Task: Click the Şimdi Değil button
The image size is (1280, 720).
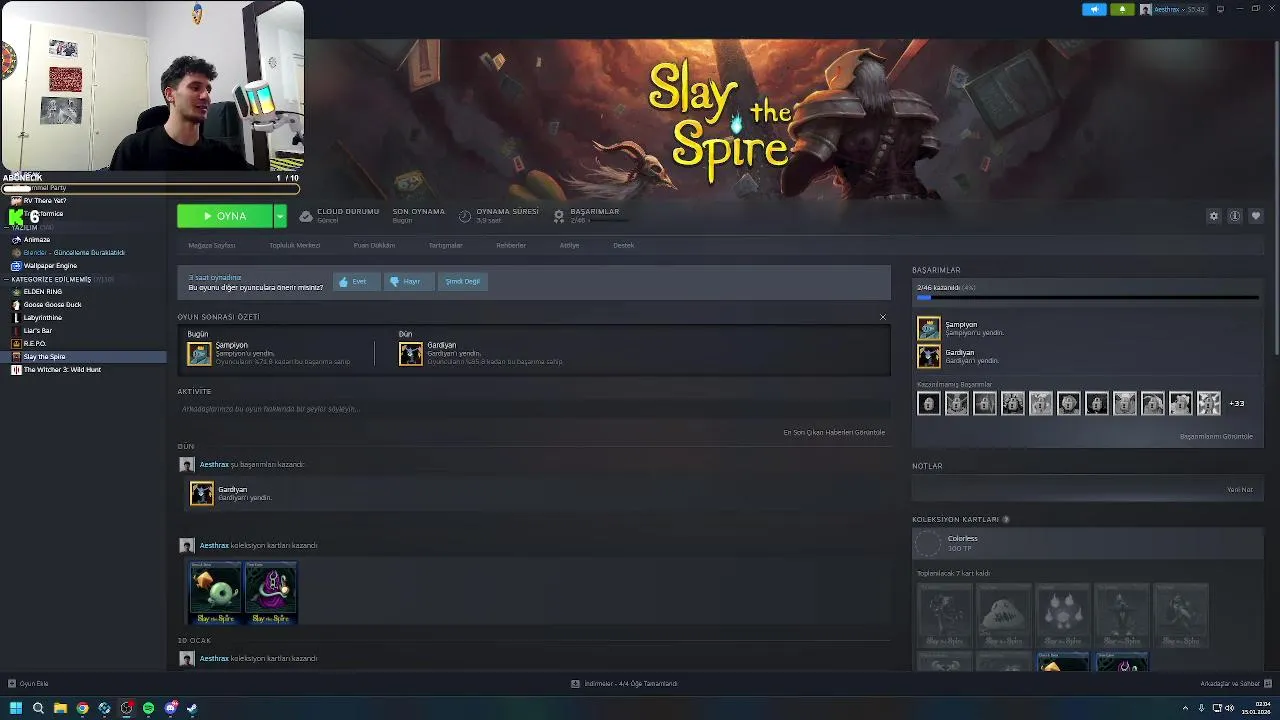Action: pos(463,282)
